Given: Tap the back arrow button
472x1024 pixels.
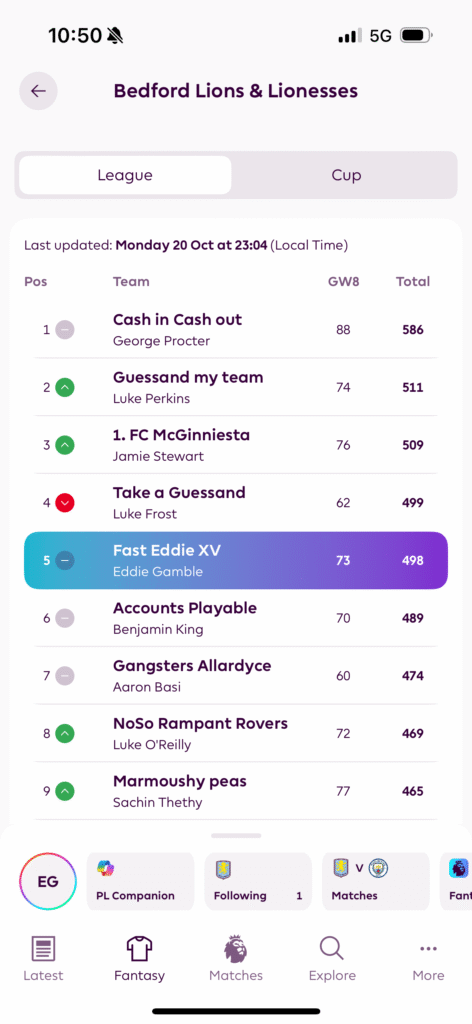Looking at the screenshot, I should [x=38, y=91].
